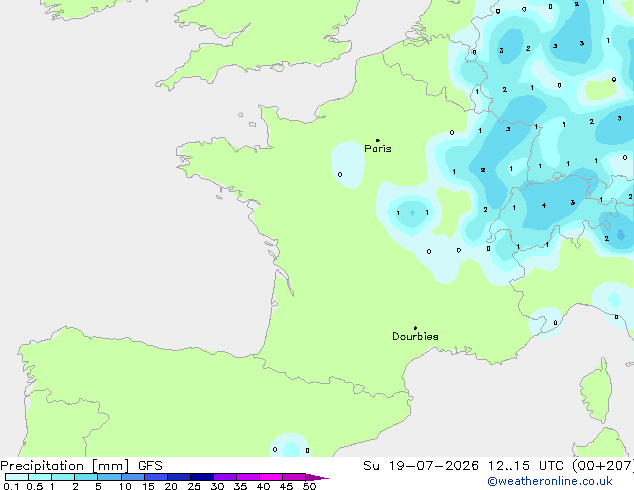The image size is (634, 490).
Task: Click the '0' value southwest of Paris
Action: [340, 175]
